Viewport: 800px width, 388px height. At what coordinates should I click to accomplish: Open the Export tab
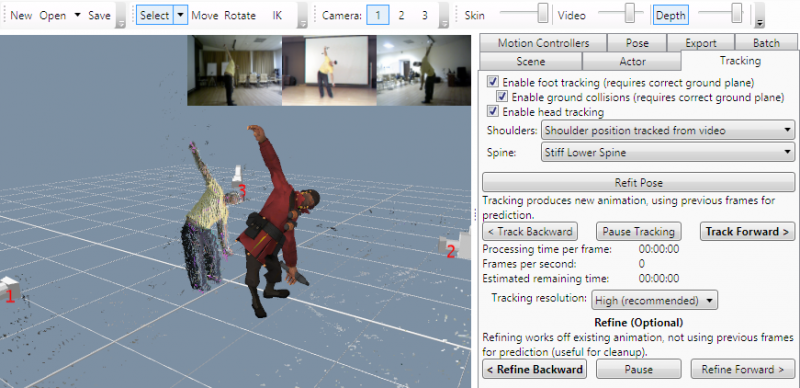[701, 43]
